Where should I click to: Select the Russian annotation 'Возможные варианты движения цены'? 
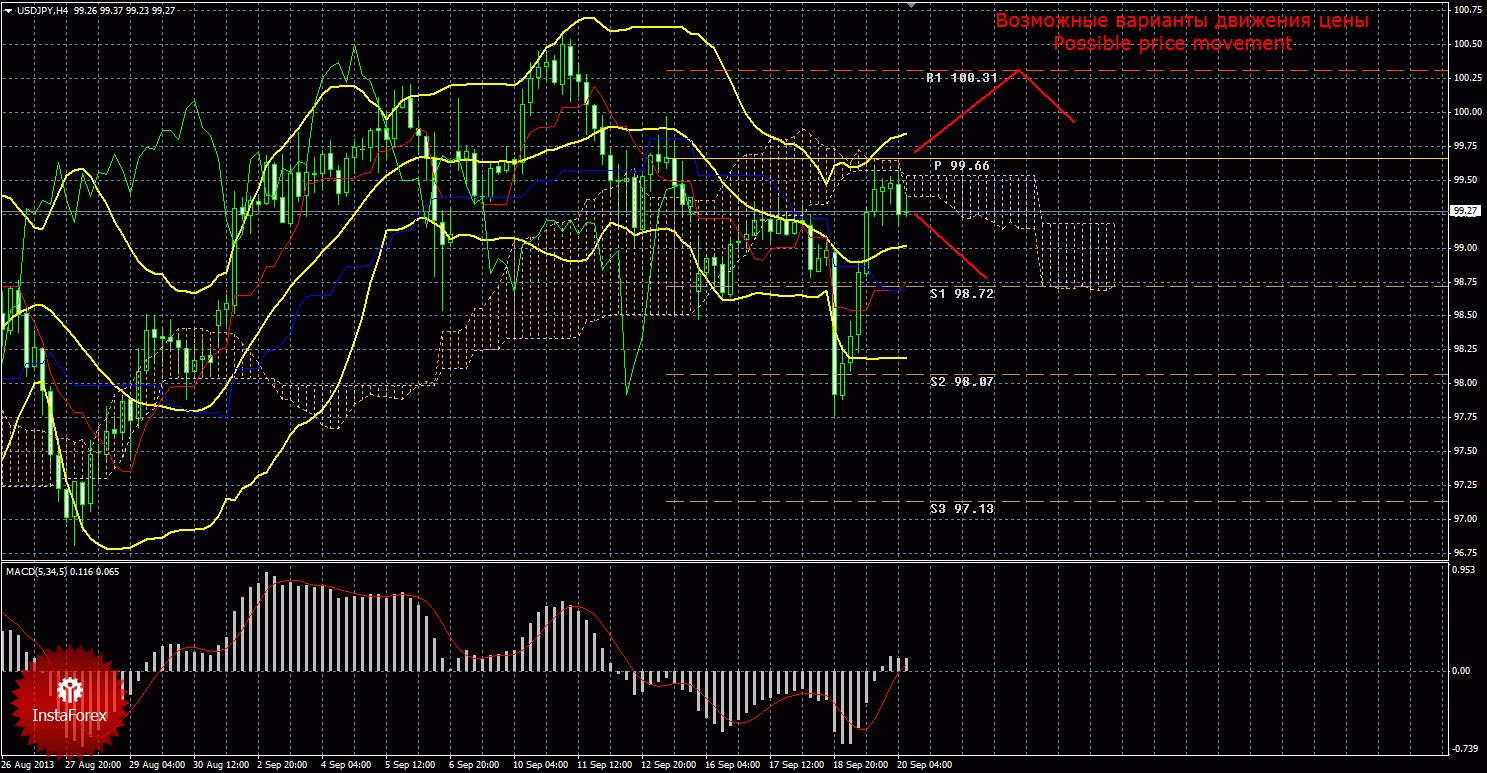(1181, 21)
